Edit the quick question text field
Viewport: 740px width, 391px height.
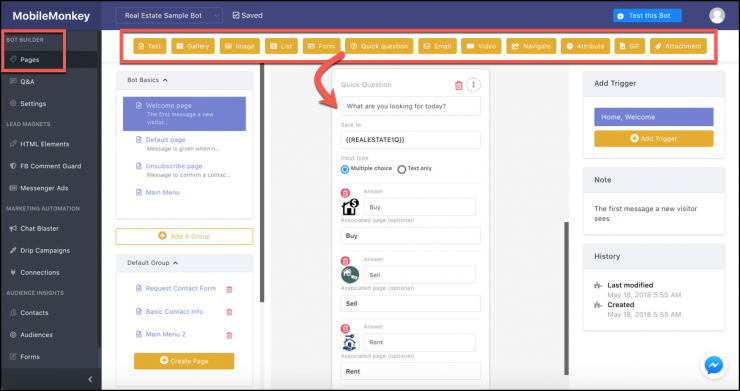tap(410, 106)
